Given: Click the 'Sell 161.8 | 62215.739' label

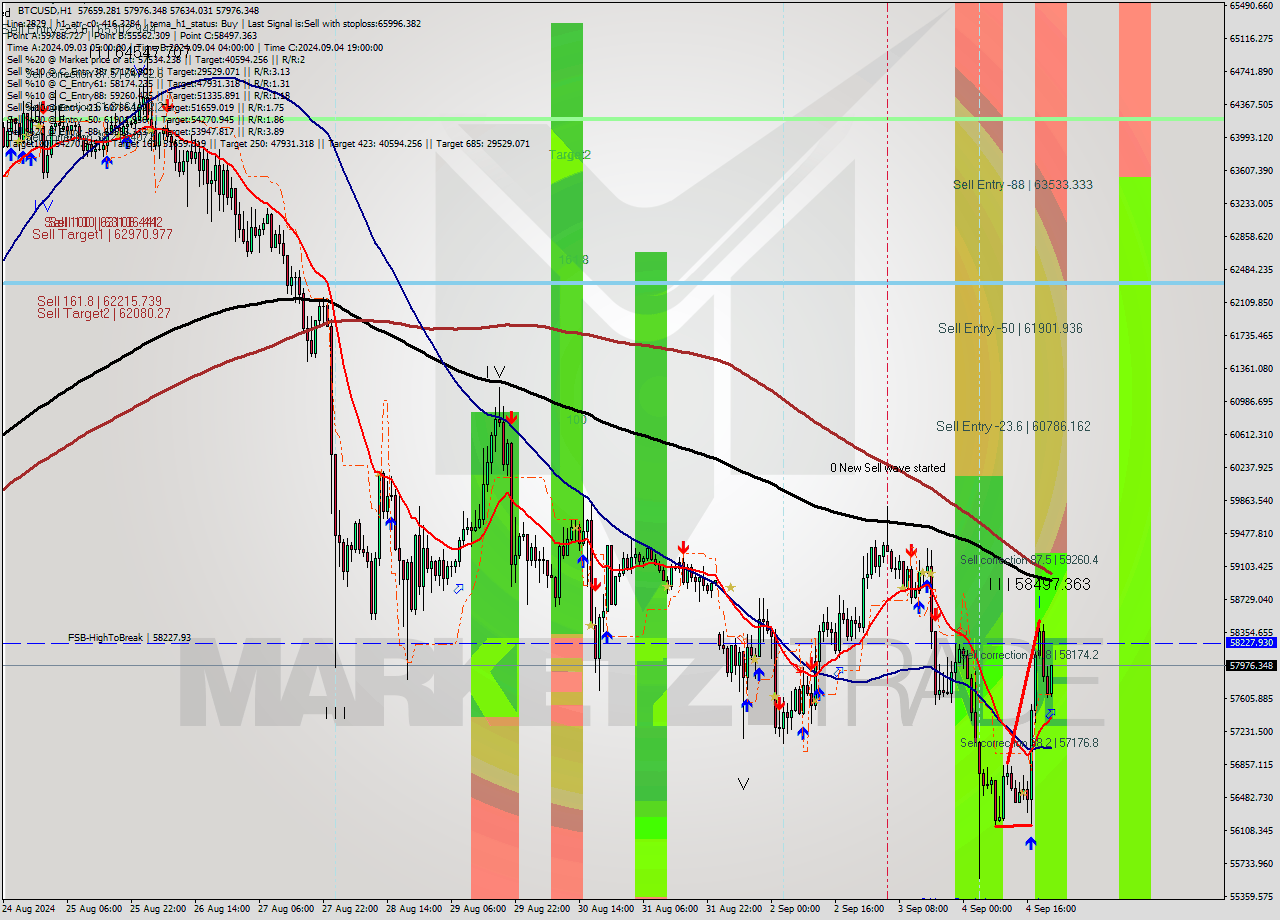Looking at the screenshot, I should click(x=99, y=301).
